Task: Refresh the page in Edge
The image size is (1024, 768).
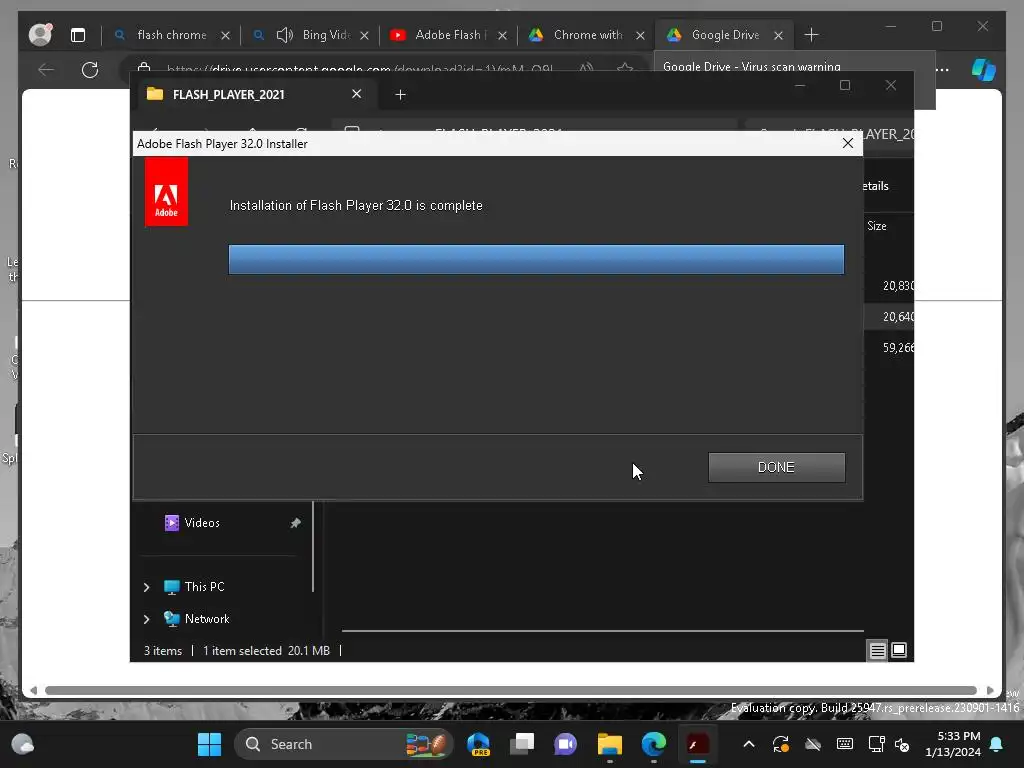Action: tap(90, 69)
